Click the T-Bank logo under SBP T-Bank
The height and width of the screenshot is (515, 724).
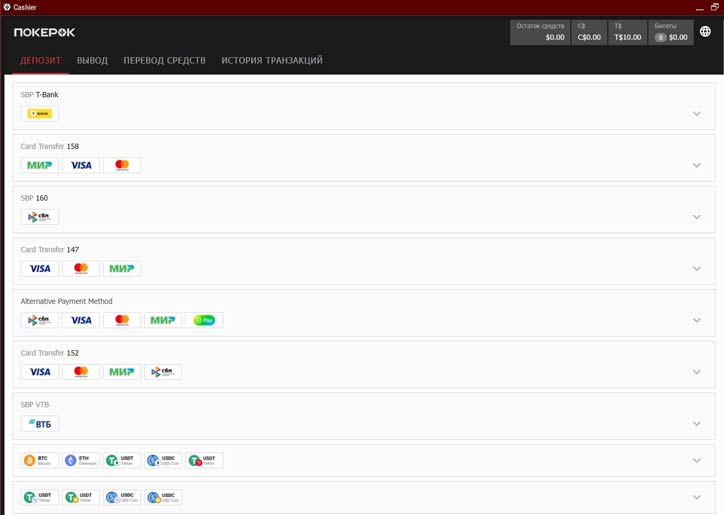tap(42, 114)
